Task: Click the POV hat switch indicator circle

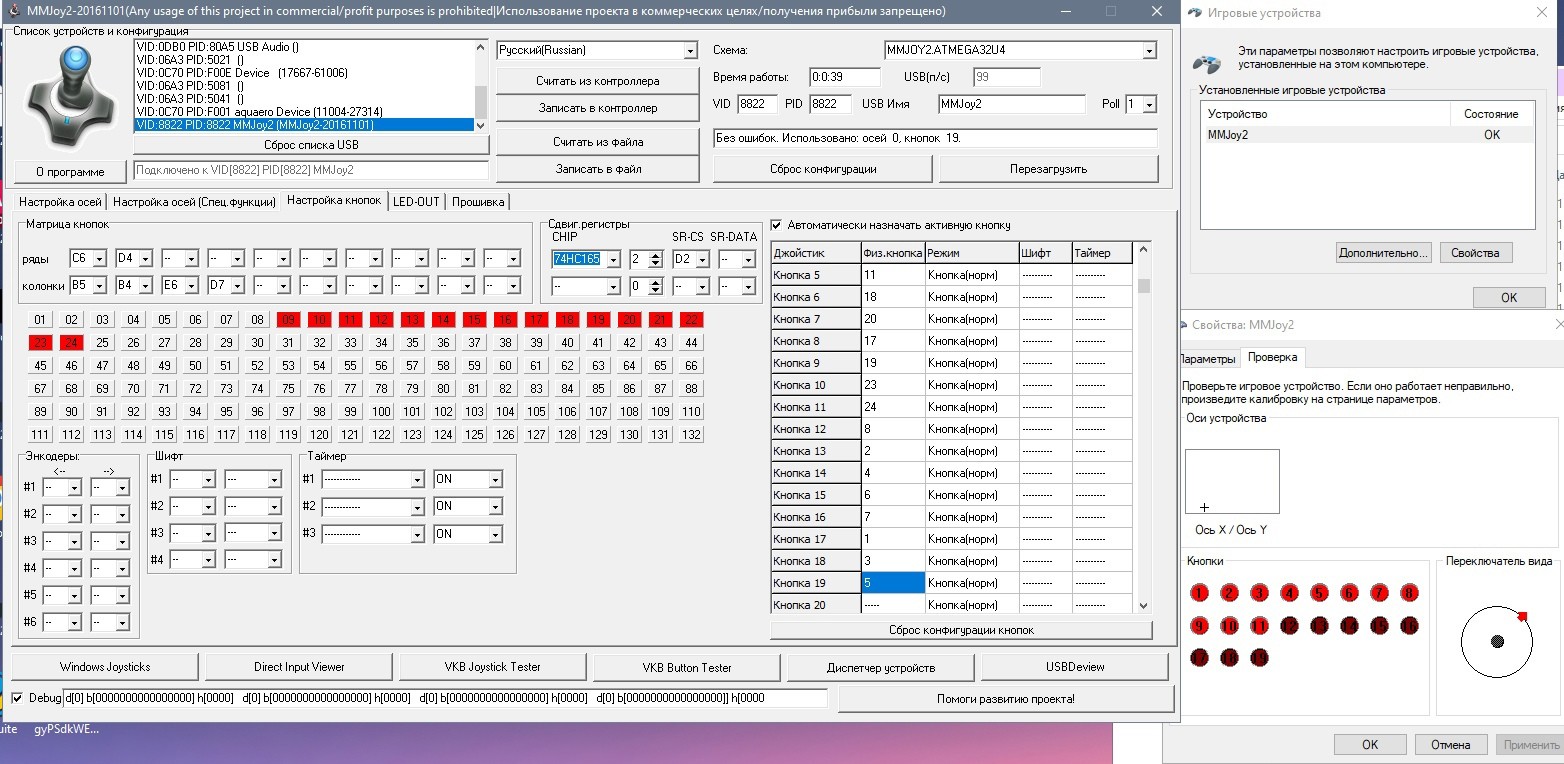Action: tap(1496, 641)
